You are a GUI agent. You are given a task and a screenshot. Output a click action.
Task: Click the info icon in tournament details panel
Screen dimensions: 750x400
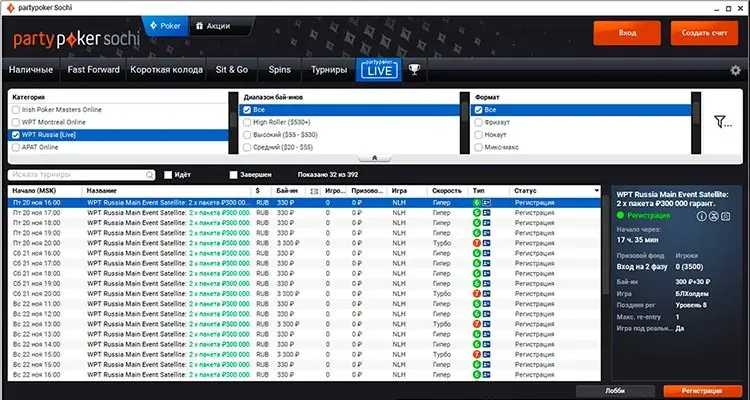point(702,216)
